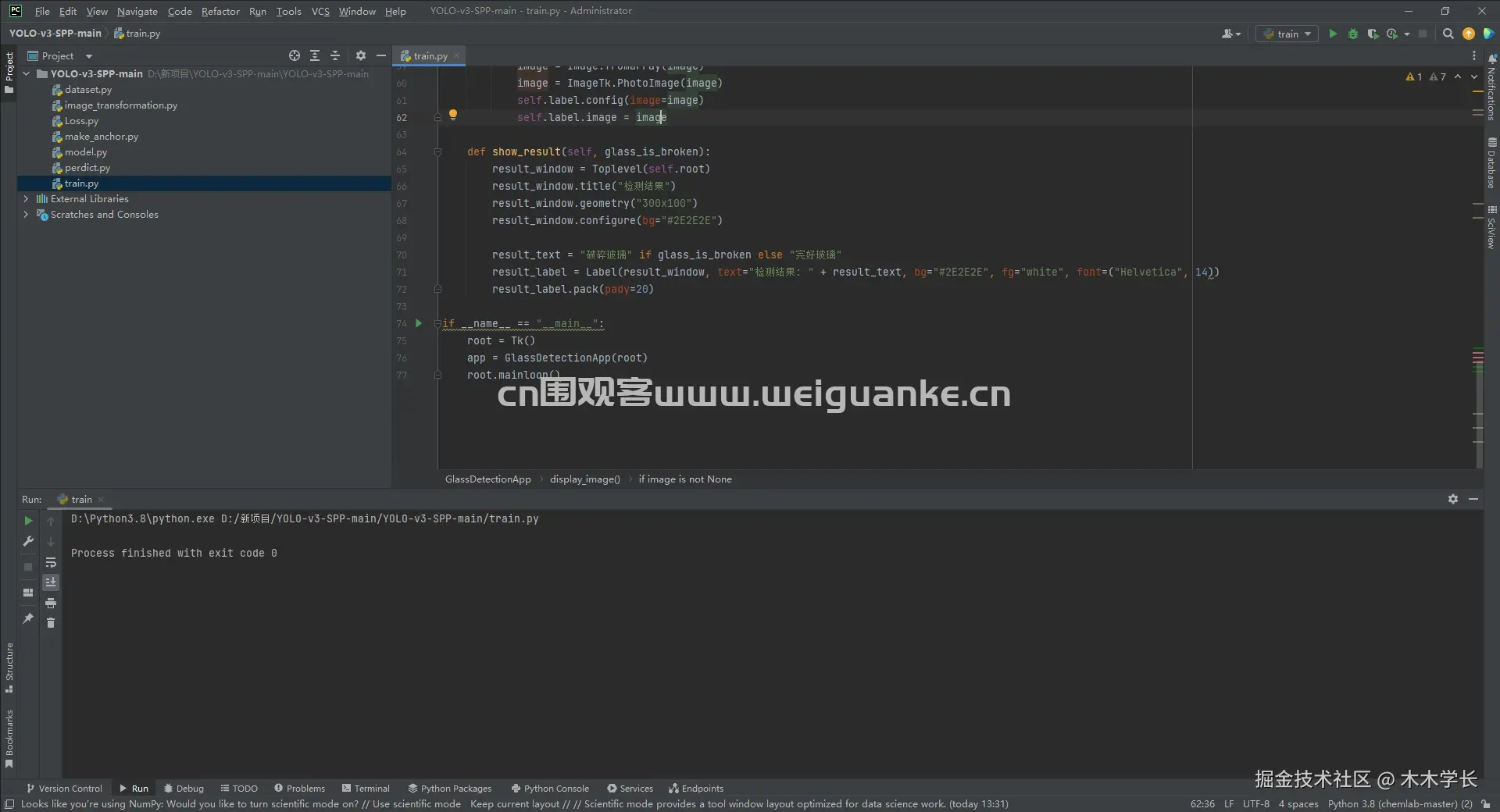Screen dimensions: 1500x812
Task: Open Search Everywhere magnifier icon
Action: [1448, 34]
